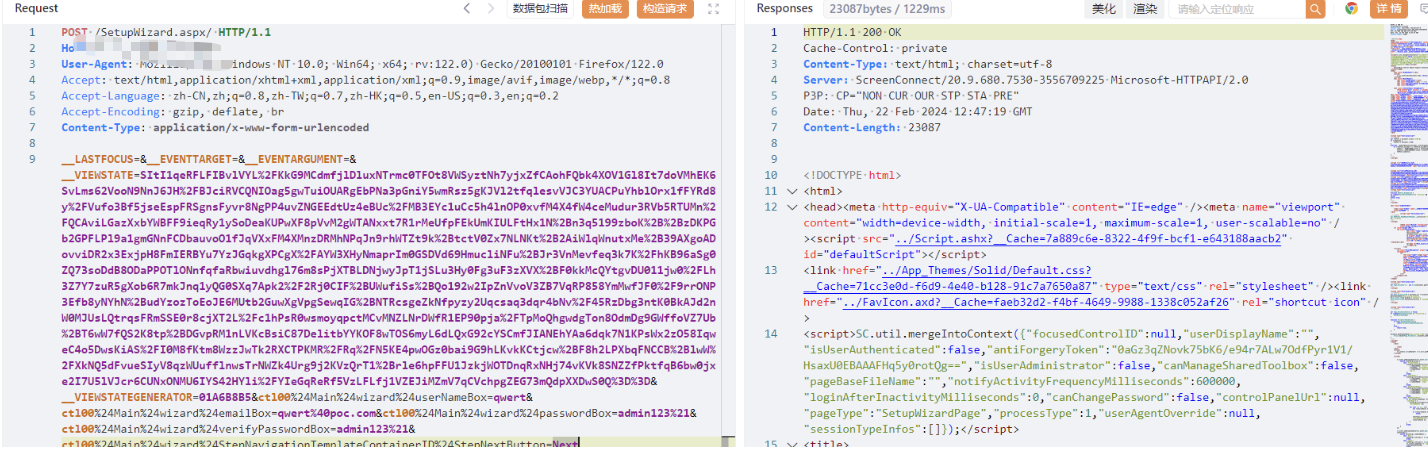Click the orange 构造请求 button
Screen dimensions: 1428x454
(665, 9)
